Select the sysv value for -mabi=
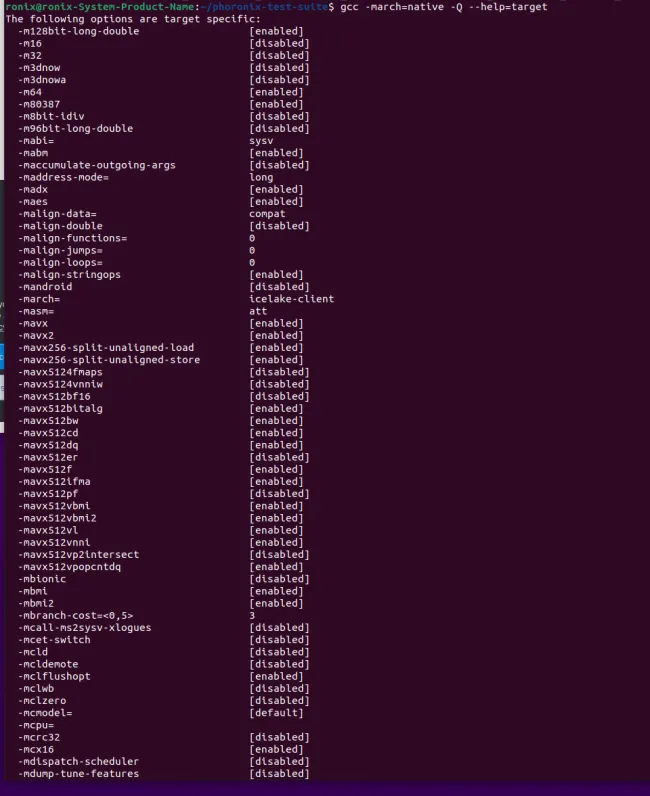This screenshot has height=796, width=650. 261,141
